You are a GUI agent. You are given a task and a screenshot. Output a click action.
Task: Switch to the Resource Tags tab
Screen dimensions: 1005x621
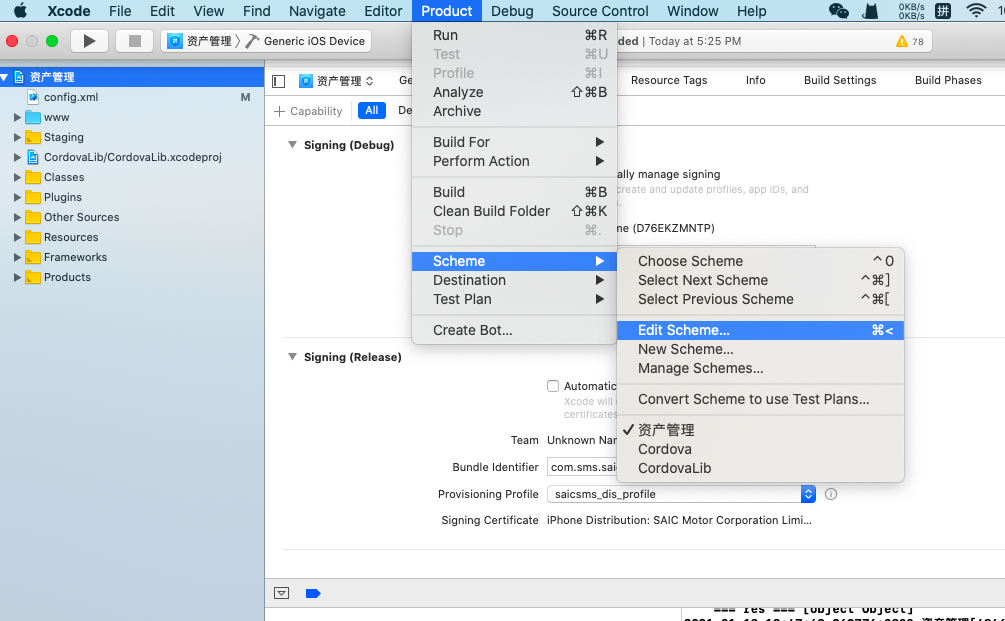(x=669, y=80)
